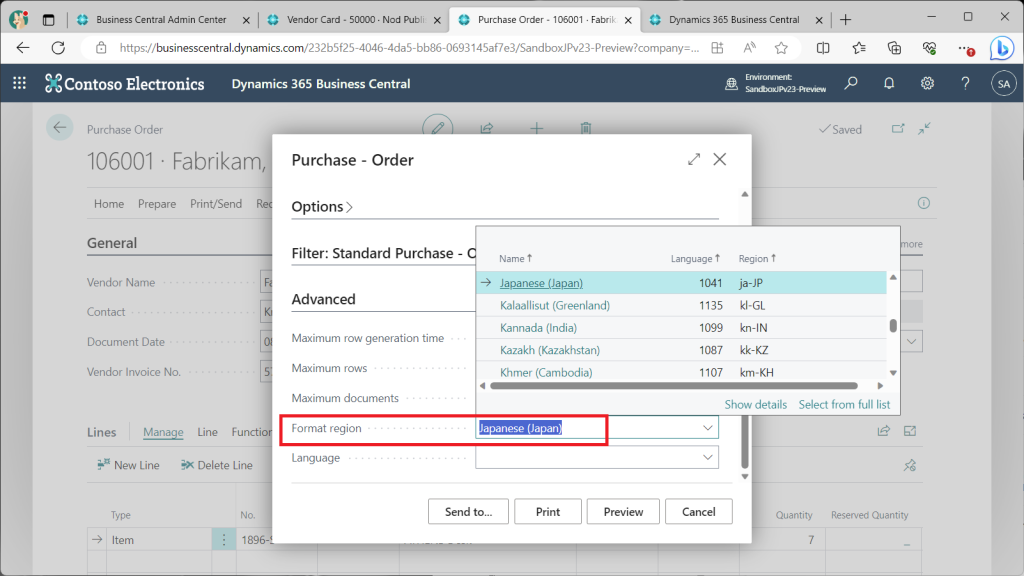The height and width of the screenshot is (576, 1024).
Task: Switch to the Dynamics 365 Business Central tab
Action: tap(735, 20)
